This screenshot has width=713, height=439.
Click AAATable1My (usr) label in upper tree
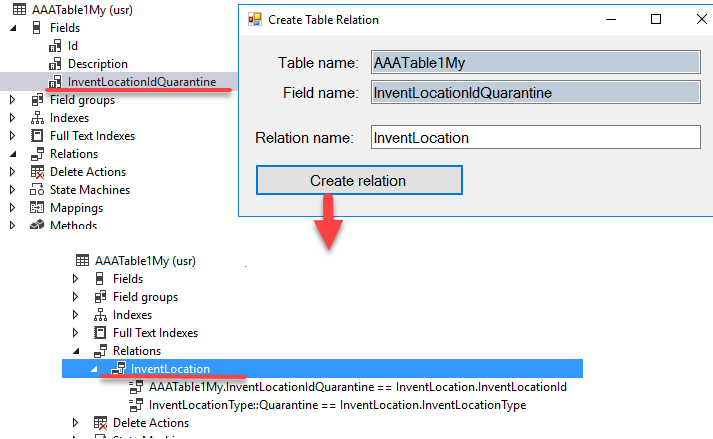point(82,10)
